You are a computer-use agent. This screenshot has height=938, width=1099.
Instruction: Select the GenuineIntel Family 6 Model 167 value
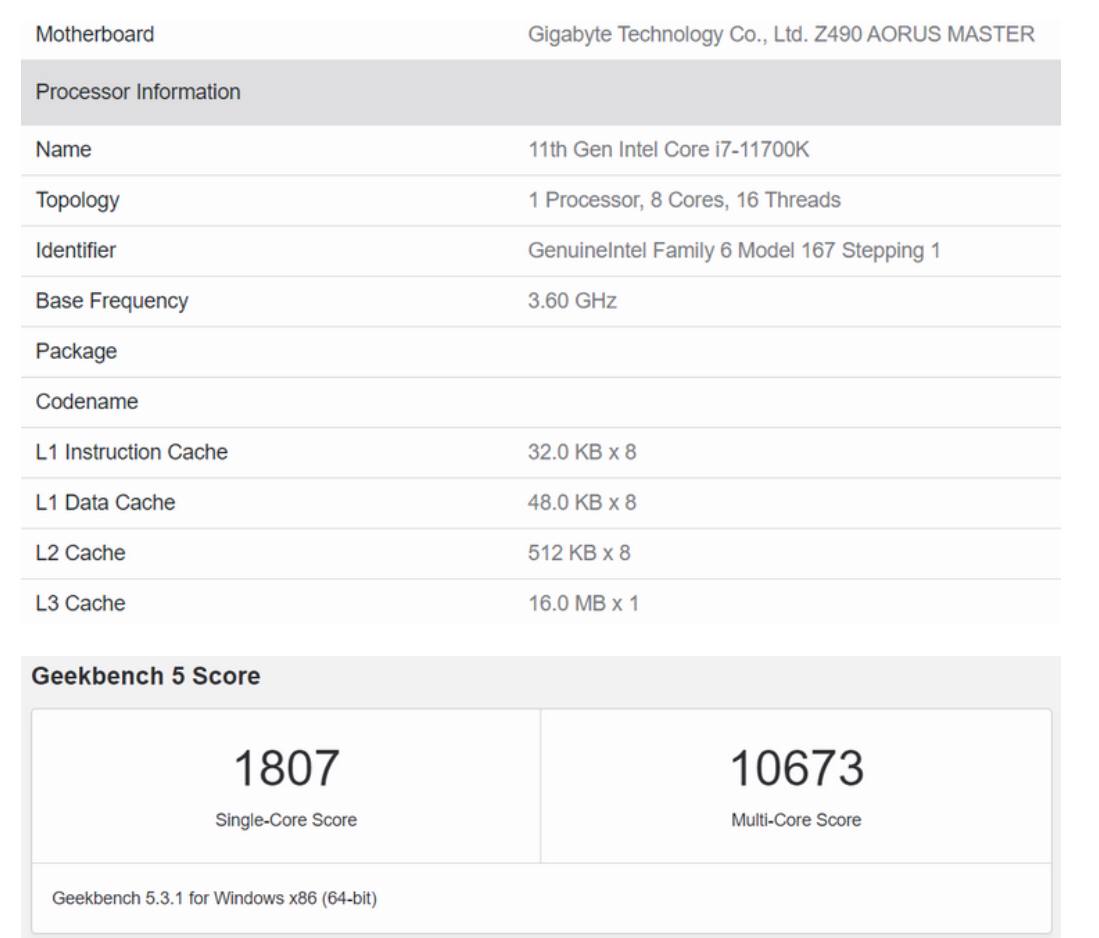733,251
